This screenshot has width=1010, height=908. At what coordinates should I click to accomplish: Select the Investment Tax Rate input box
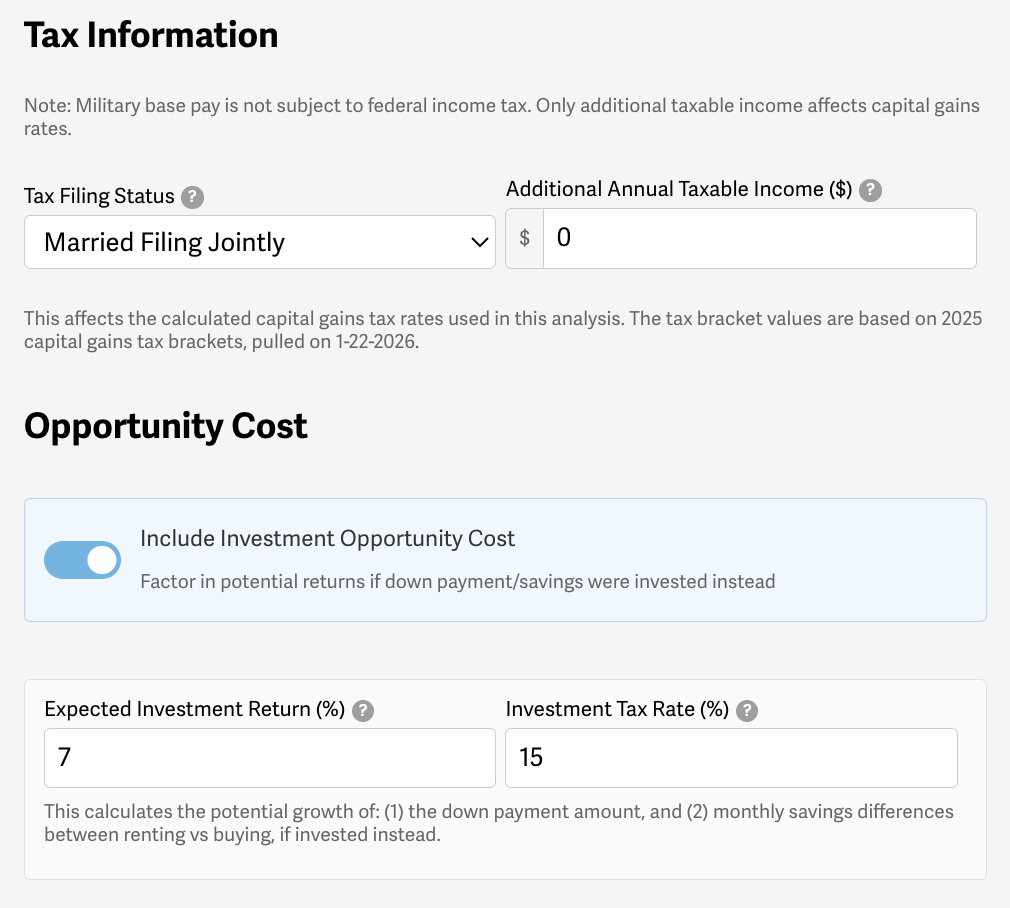point(731,758)
